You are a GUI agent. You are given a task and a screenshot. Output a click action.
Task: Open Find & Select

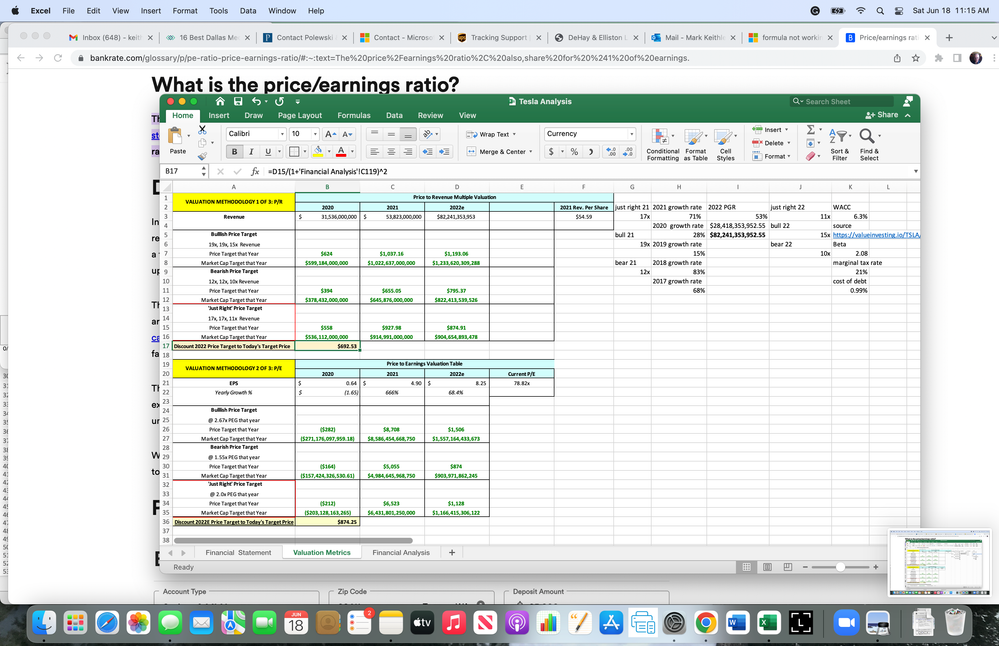pyautogui.click(x=866, y=138)
